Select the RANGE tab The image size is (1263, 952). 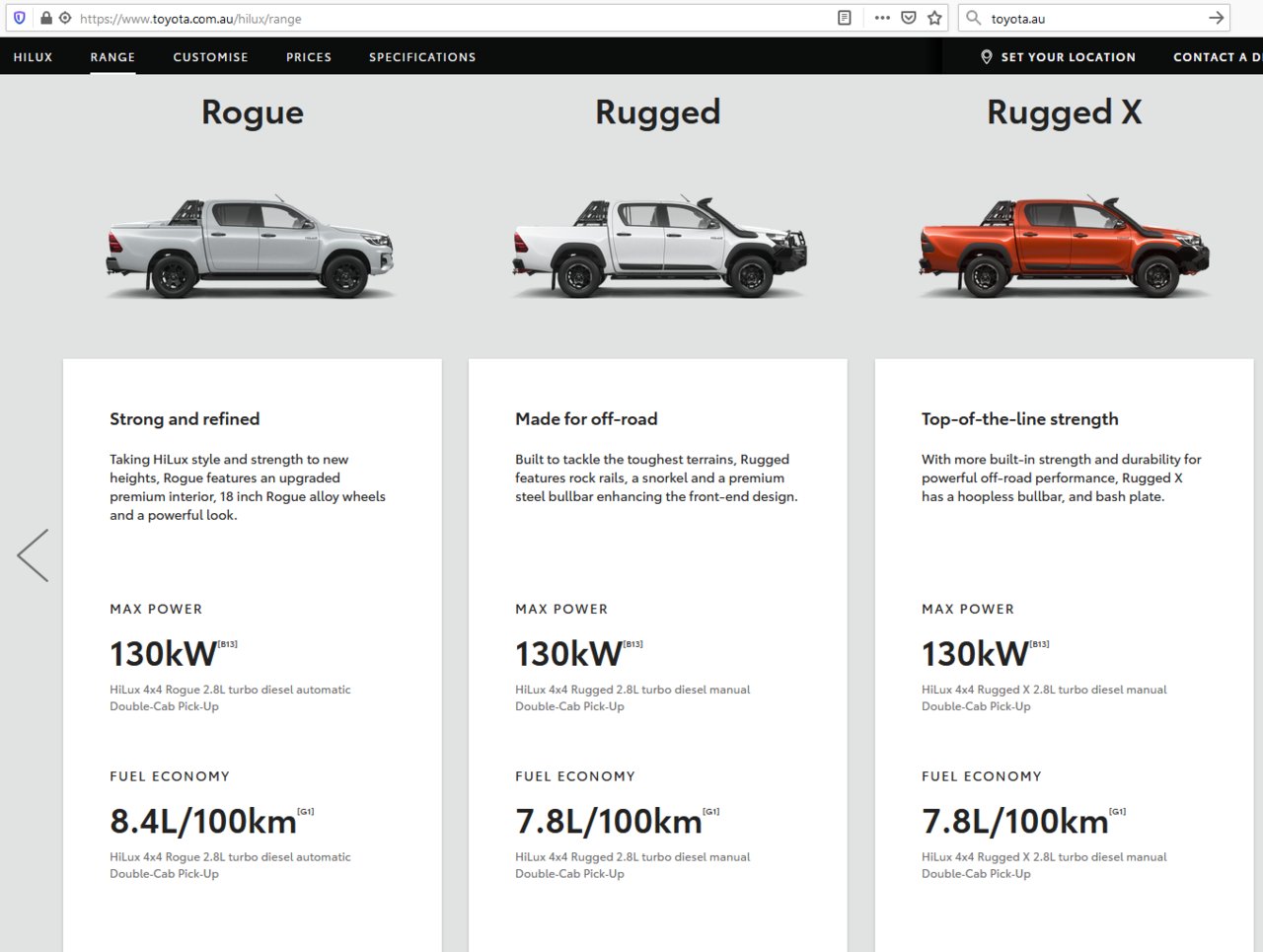112,57
